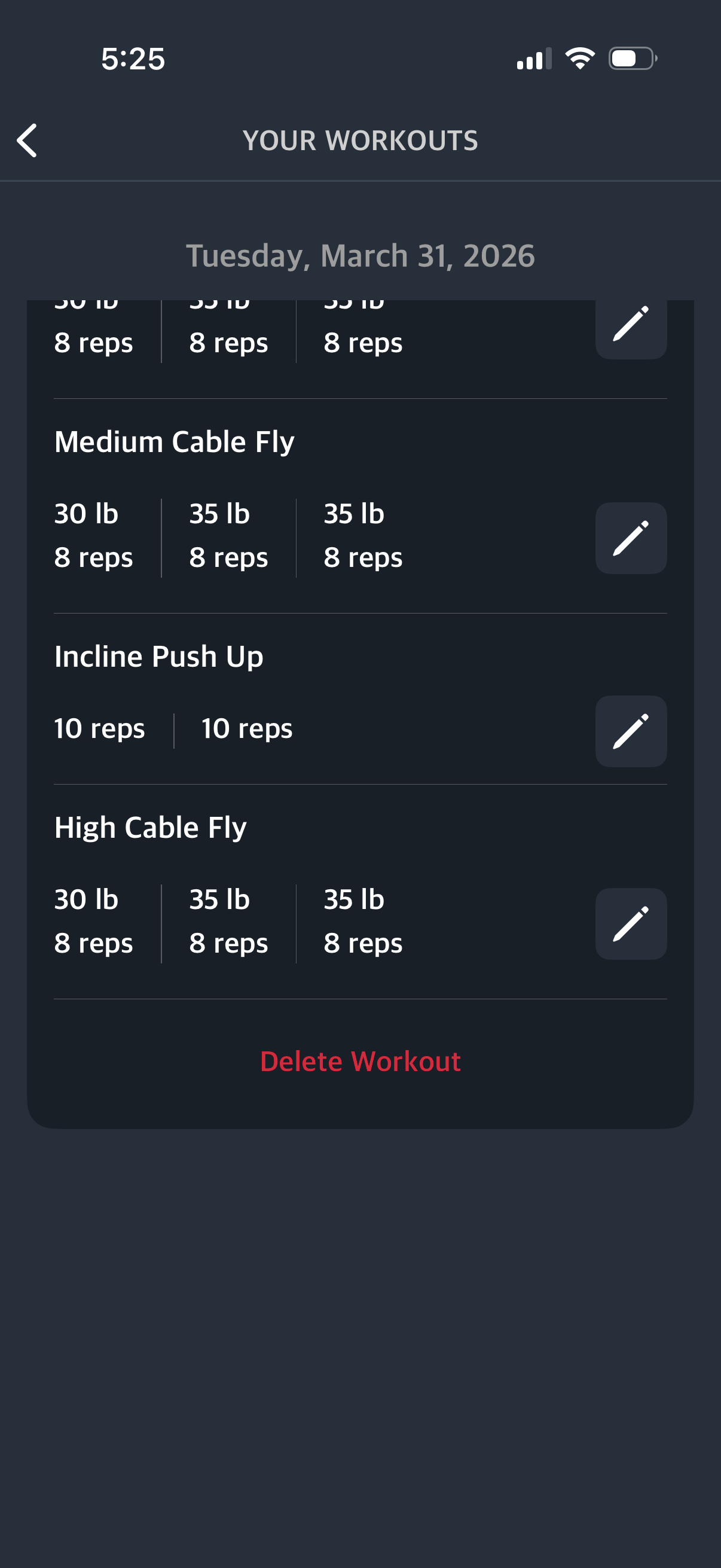Image resolution: width=721 pixels, height=1568 pixels.
Task: Select the Incline Push Up exercise title
Action: (159, 656)
